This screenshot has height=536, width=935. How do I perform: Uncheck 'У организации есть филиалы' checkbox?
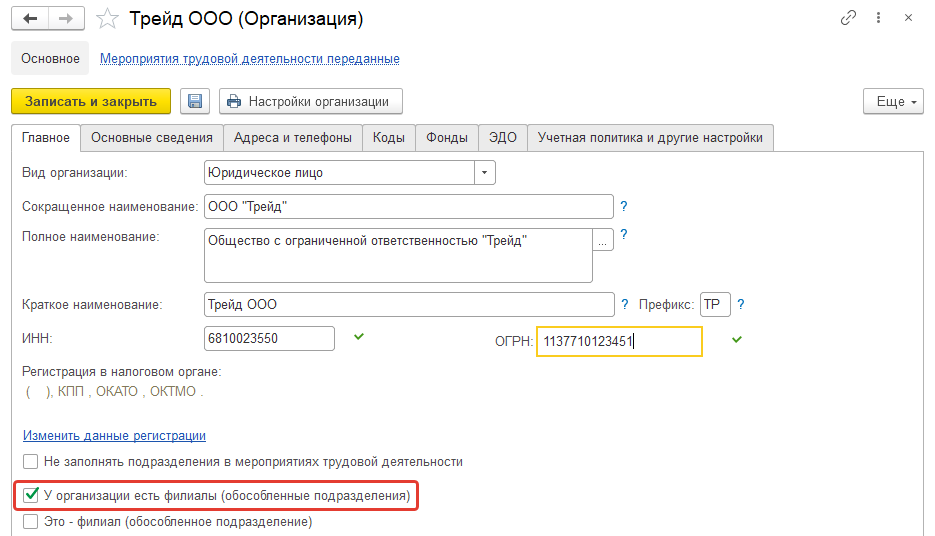[x=31, y=495]
